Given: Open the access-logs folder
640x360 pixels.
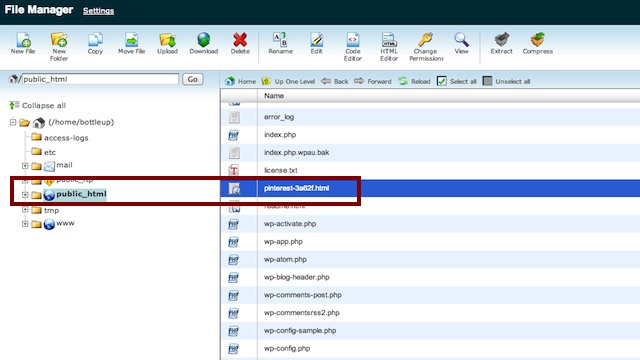Looking at the screenshot, I should [x=66, y=138].
